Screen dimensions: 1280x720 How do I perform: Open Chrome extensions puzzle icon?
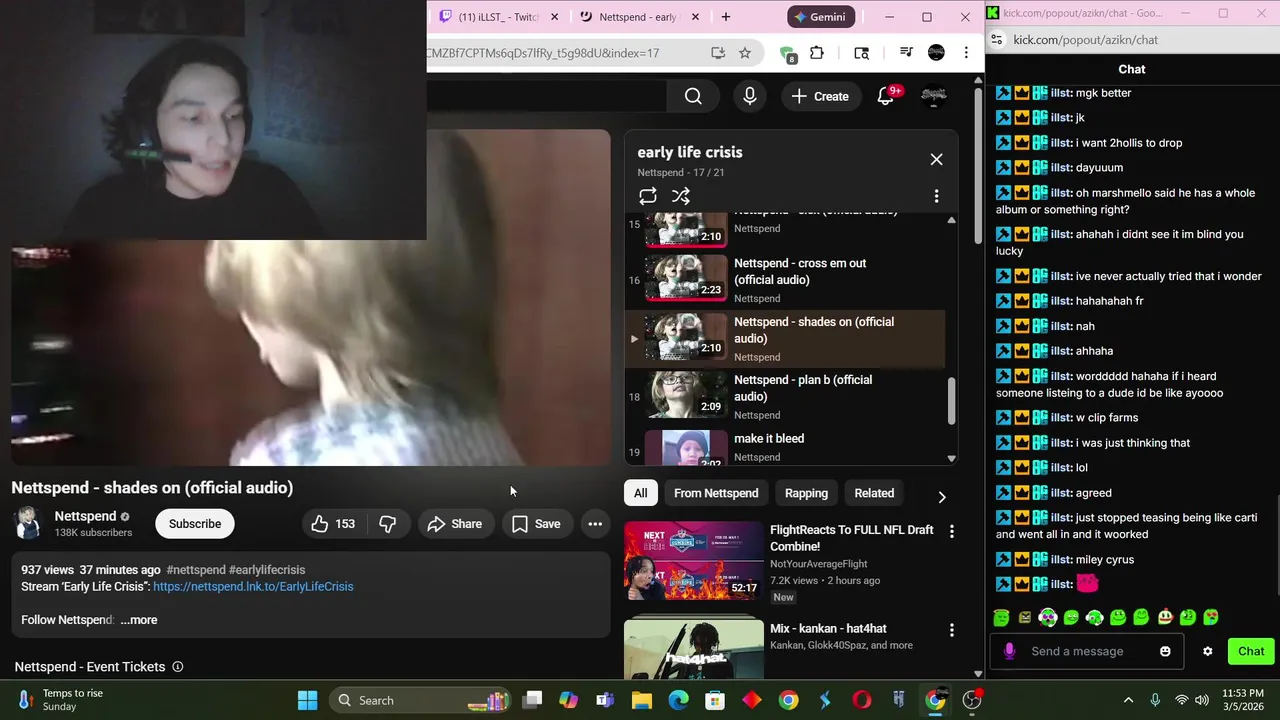(817, 53)
